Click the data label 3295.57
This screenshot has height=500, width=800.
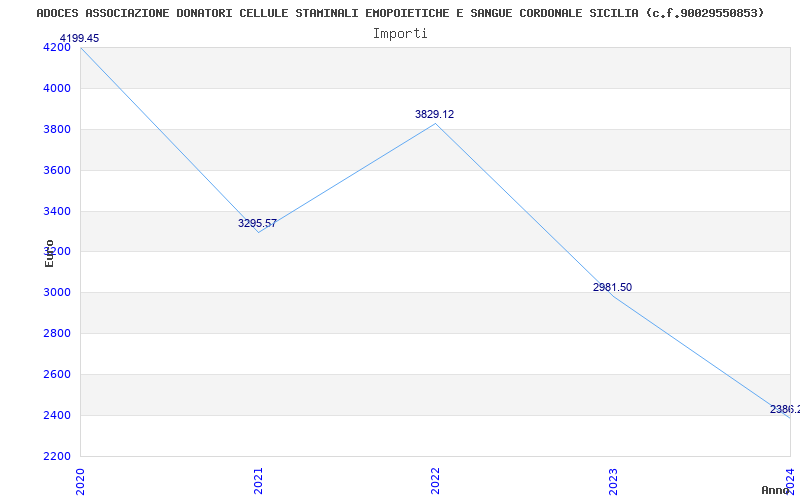click(x=257, y=223)
